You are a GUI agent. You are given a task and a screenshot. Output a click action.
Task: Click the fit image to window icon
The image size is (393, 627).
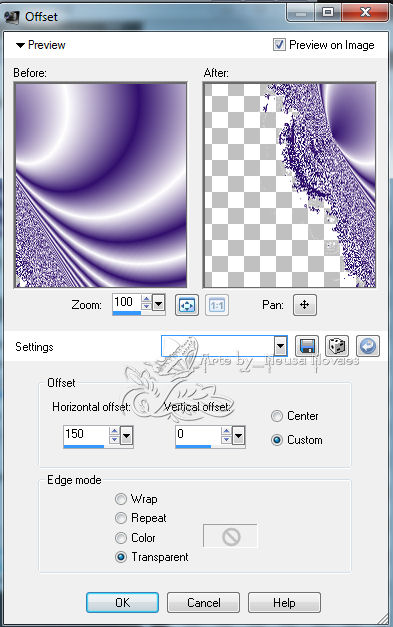(187, 305)
